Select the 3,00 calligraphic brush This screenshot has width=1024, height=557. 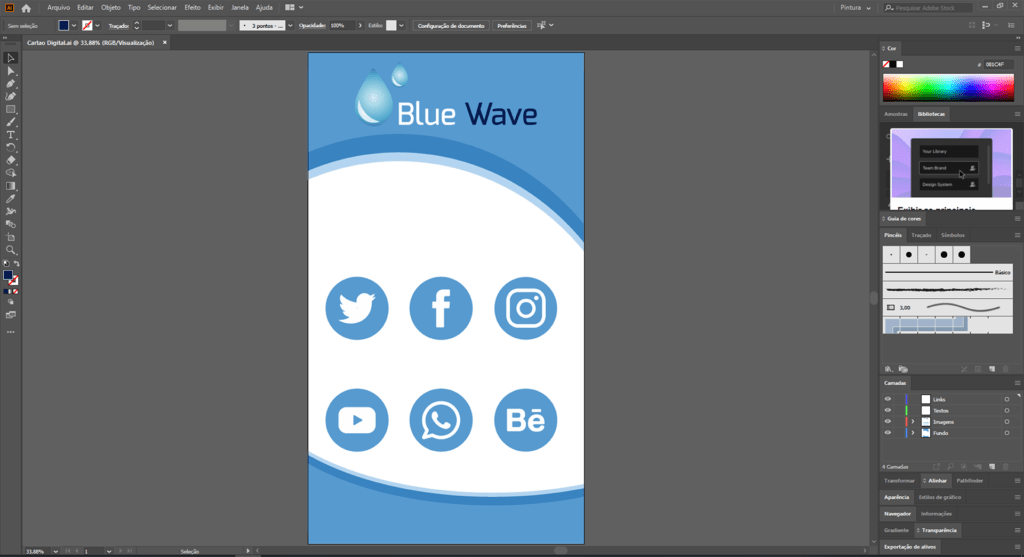(948, 307)
